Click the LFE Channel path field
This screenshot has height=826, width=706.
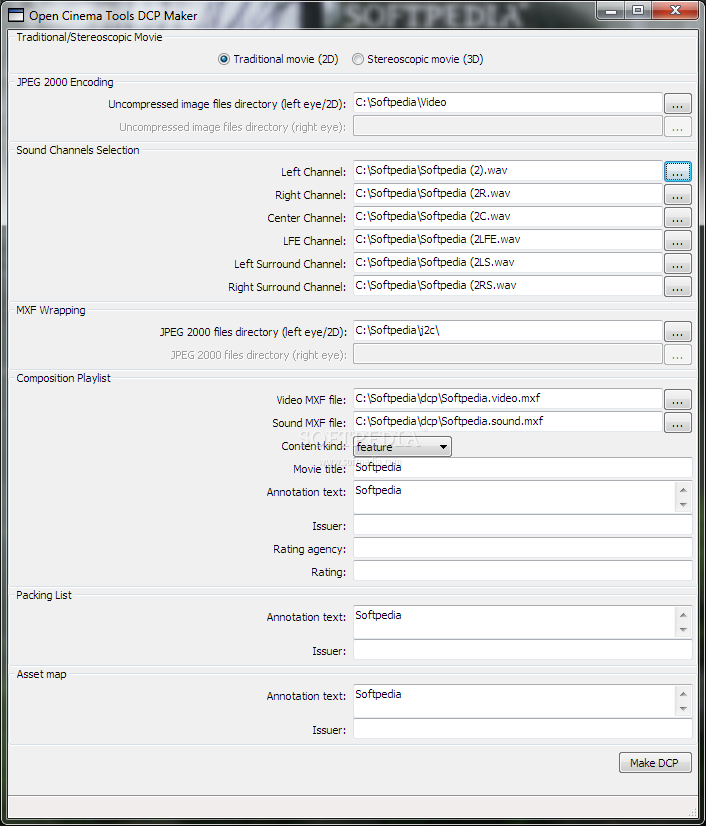507,240
